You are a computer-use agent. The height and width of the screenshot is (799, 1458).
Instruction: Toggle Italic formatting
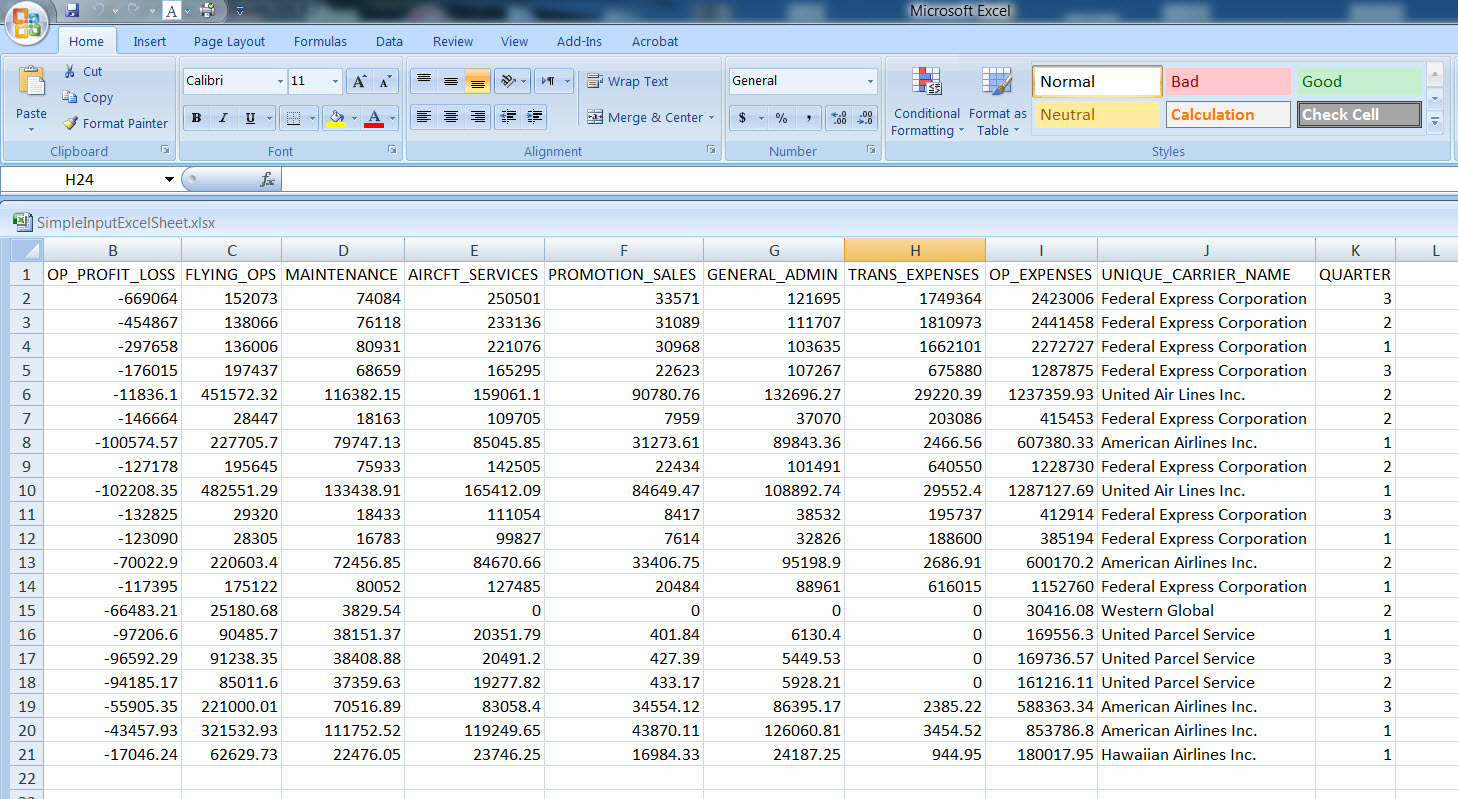[223, 118]
